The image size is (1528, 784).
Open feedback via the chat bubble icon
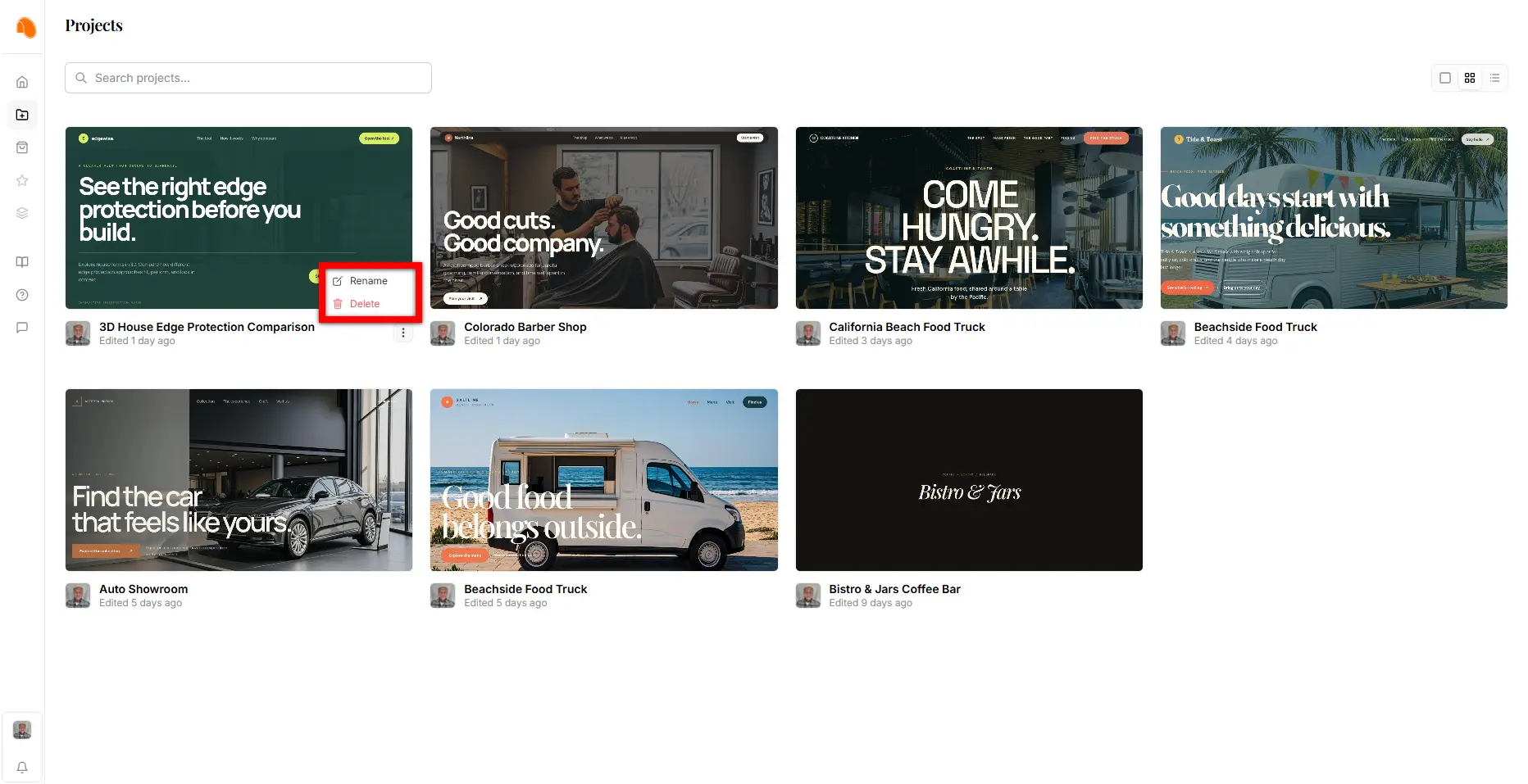click(22, 328)
